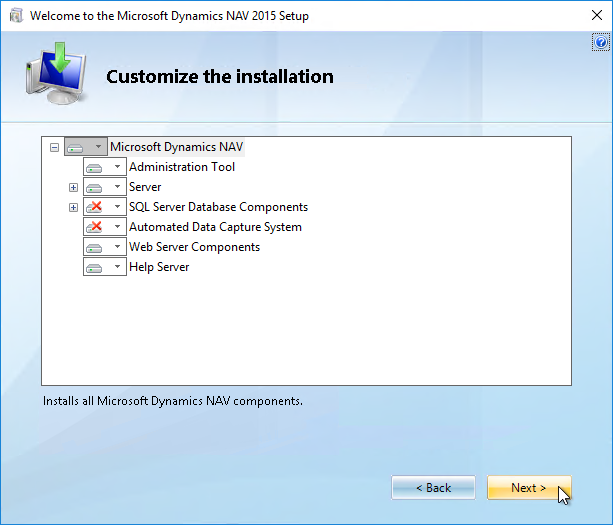Click the 'Installs all Microsoft Dynamics NAV components.' description
Viewport: 613px width, 525px height.
click(173, 401)
